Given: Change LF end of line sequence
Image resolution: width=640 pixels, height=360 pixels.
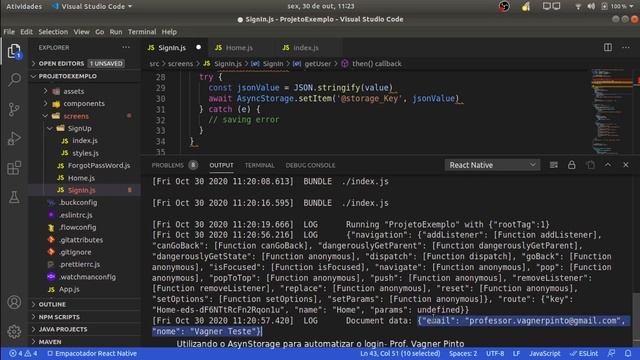Looking at the screenshot, I should 516,353.
